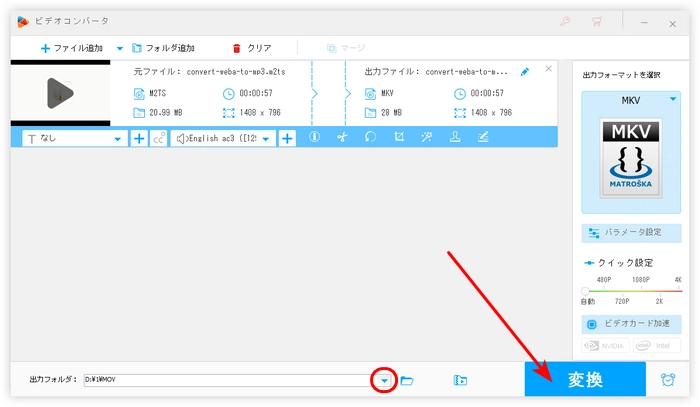700x407 pixels.
Task: Click the 4K label on quality scale
Action: tap(678, 280)
